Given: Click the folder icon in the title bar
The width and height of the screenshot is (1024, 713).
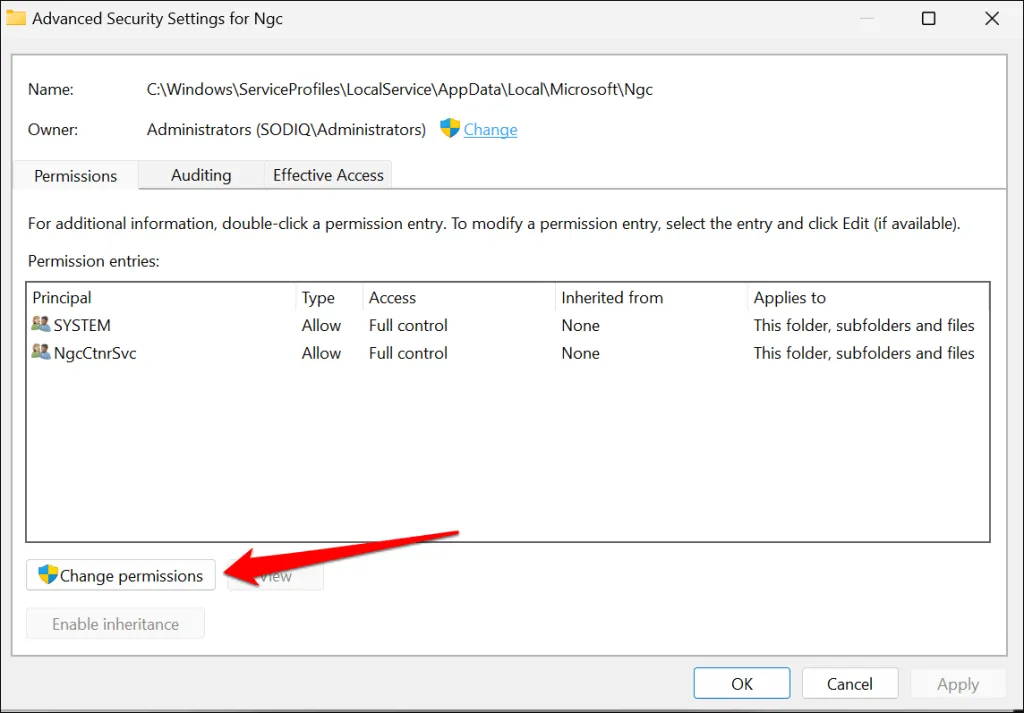Looking at the screenshot, I should 16,19.
